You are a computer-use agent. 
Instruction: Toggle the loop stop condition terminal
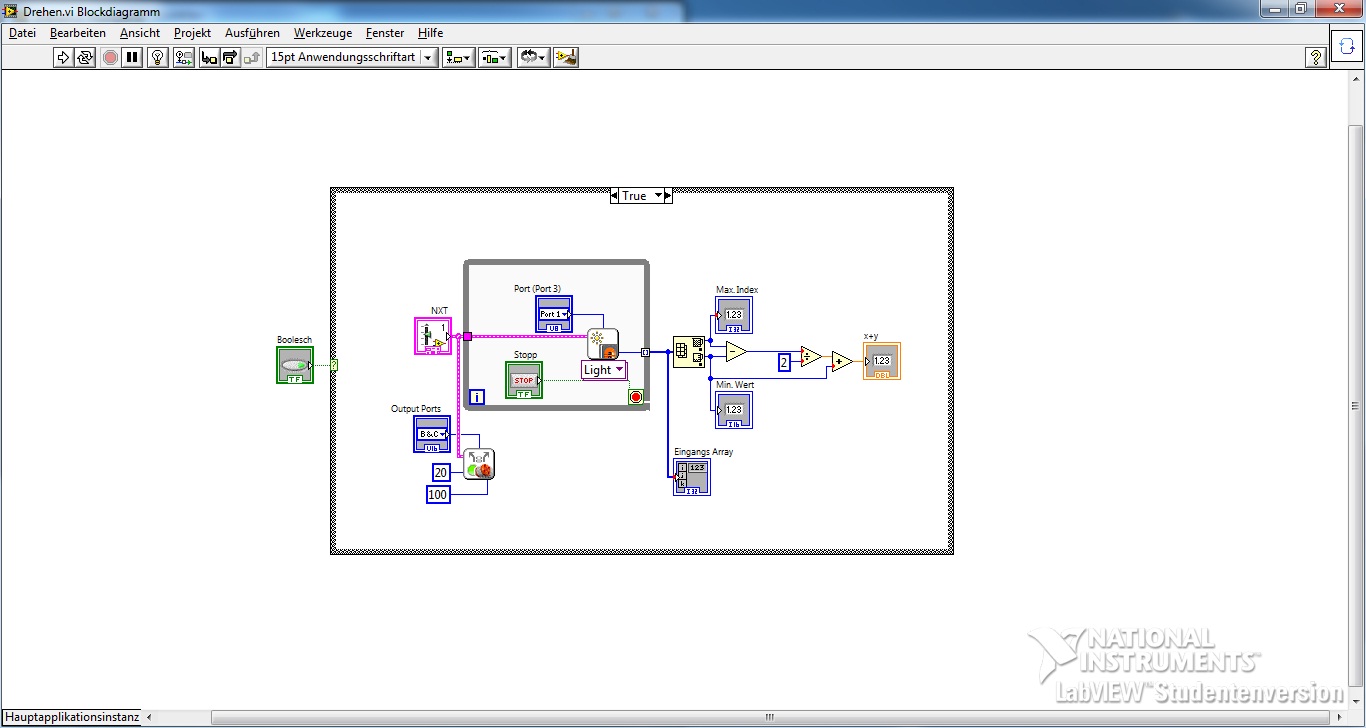tap(636, 397)
